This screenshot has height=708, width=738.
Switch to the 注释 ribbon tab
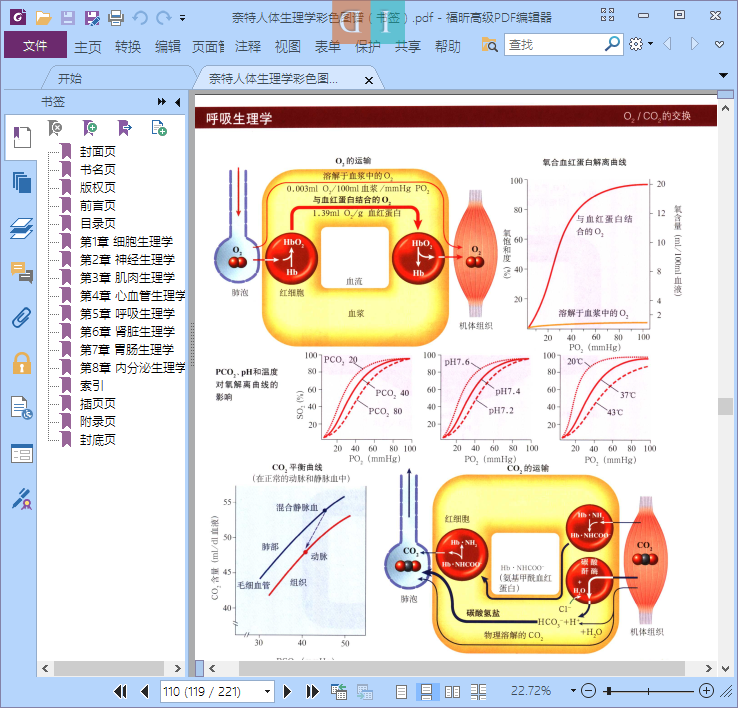[248, 46]
